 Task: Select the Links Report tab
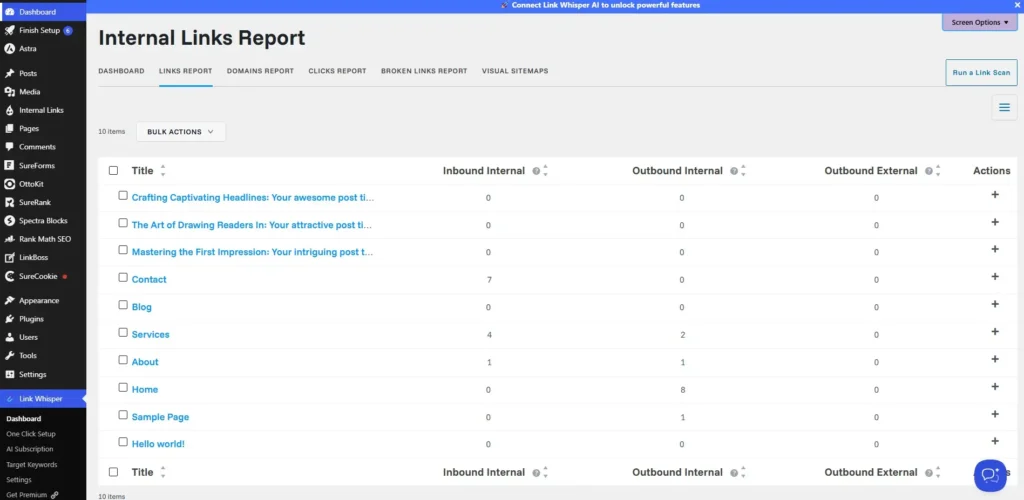pyautogui.click(x=185, y=70)
